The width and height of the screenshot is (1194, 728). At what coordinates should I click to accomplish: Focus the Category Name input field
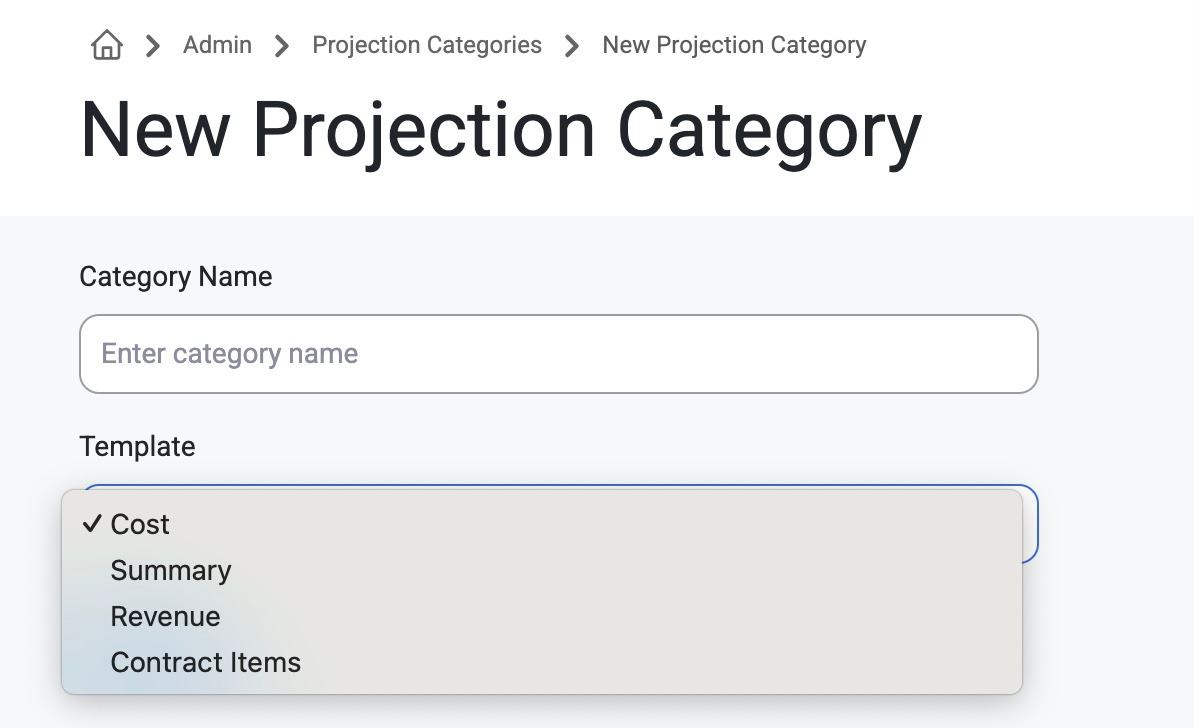click(x=559, y=354)
